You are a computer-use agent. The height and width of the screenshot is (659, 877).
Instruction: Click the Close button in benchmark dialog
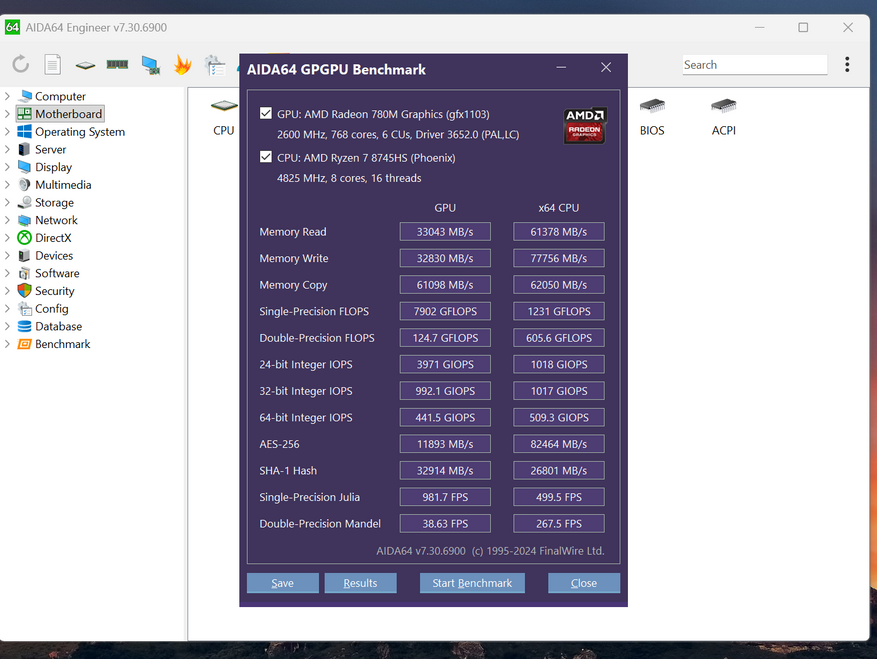pyautogui.click(x=584, y=583)
